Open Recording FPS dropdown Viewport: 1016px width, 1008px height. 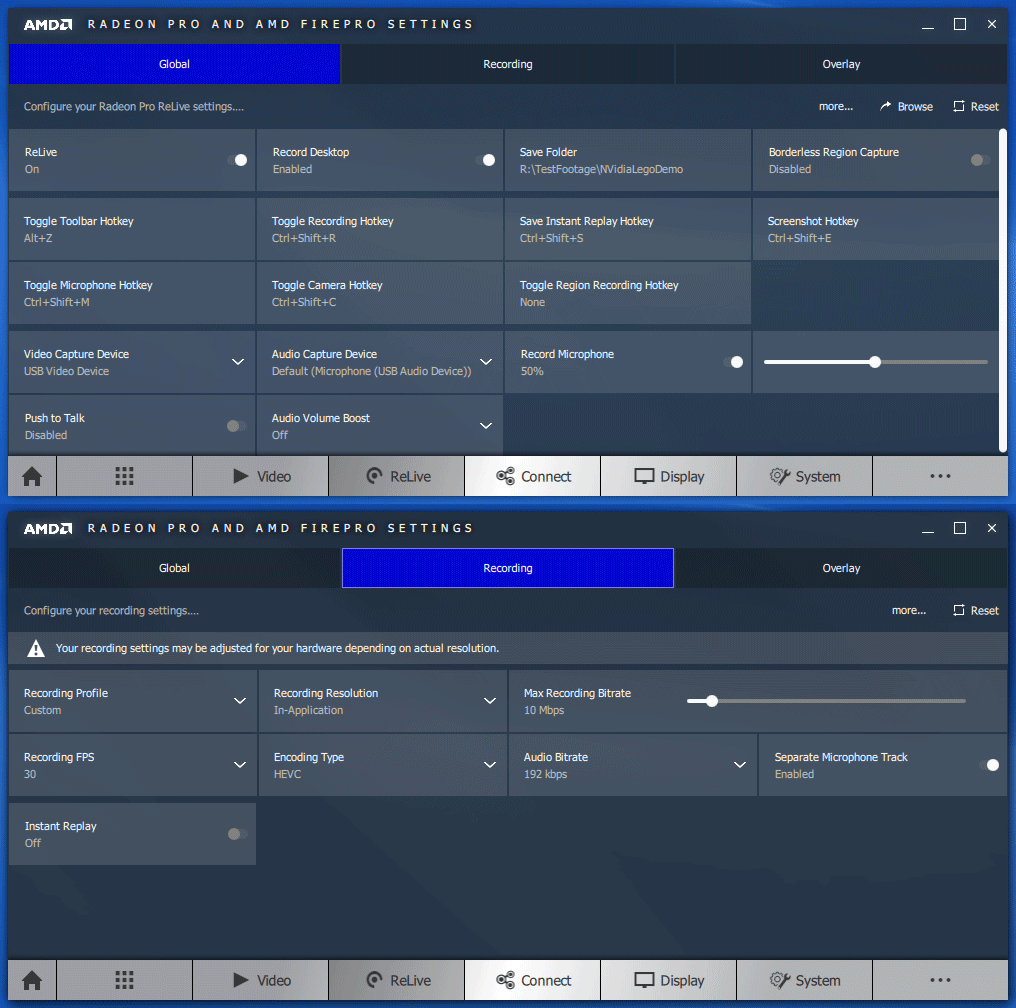pyautogui.click(x=240, y=765)
